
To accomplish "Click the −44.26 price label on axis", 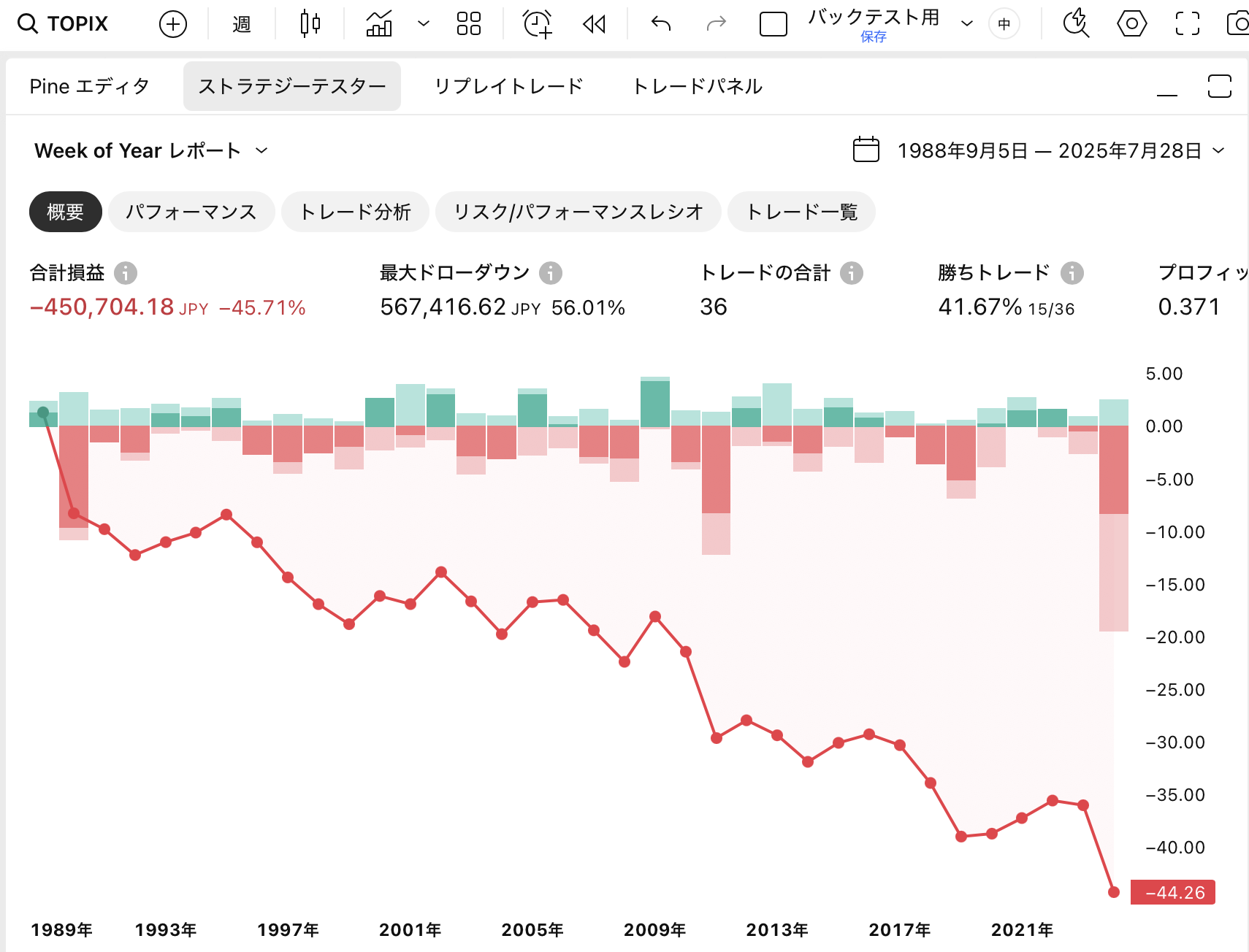I will coord(1173,892).
